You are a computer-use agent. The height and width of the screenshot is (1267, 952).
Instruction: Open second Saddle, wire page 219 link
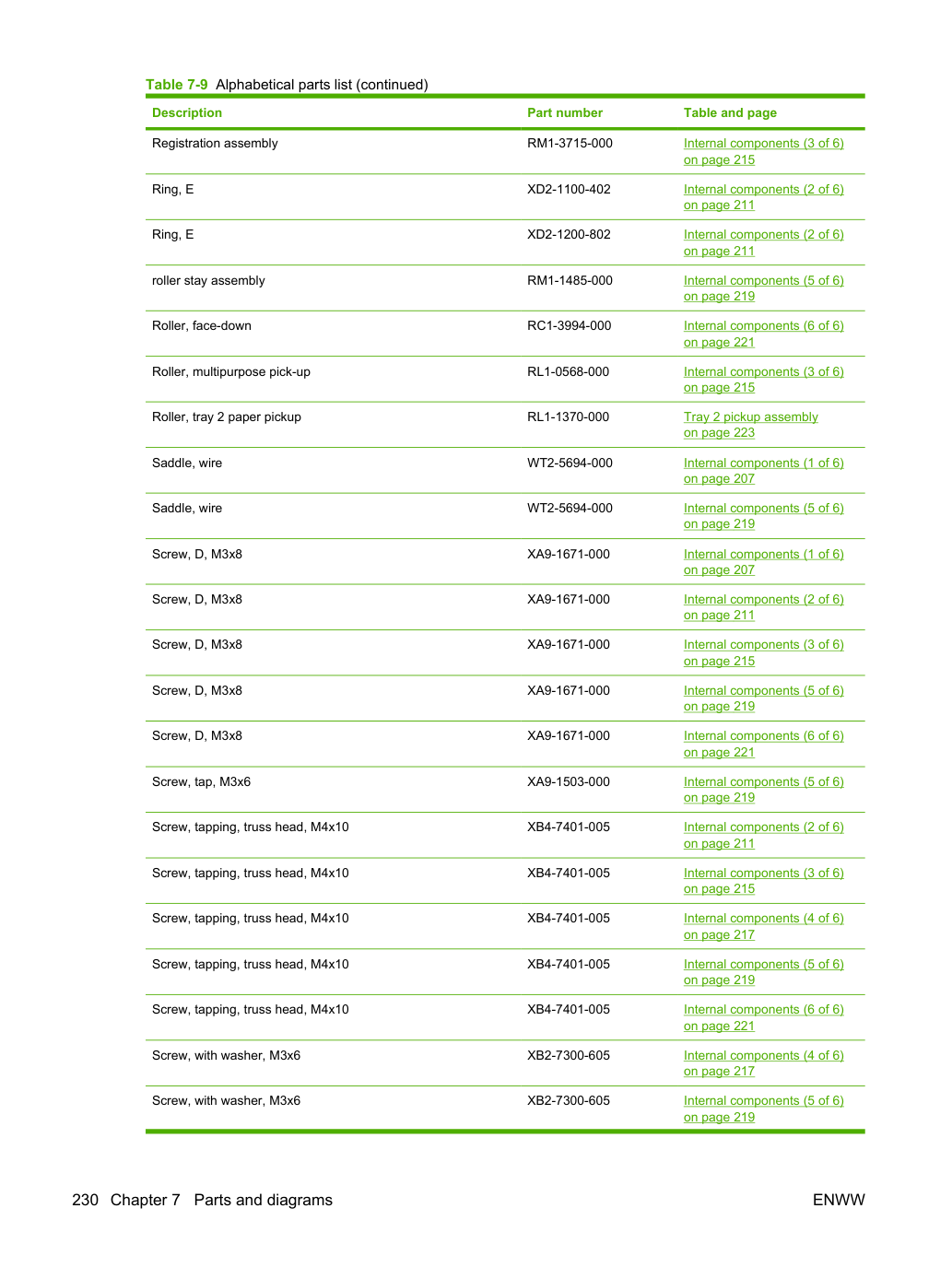pyautogui.click(x=763, y=516)
